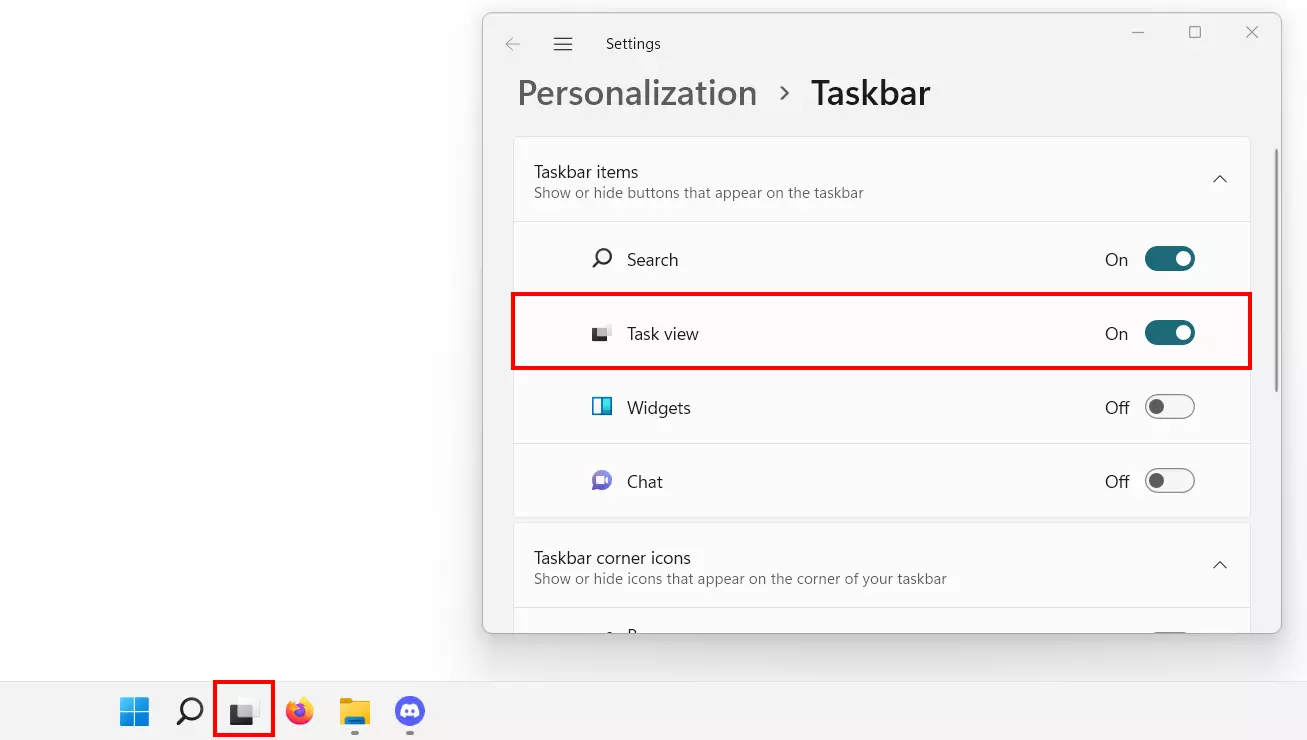Screen dimensions: 1307x740
Task: Open Task view from the taskbar
Action: (244, 711)
